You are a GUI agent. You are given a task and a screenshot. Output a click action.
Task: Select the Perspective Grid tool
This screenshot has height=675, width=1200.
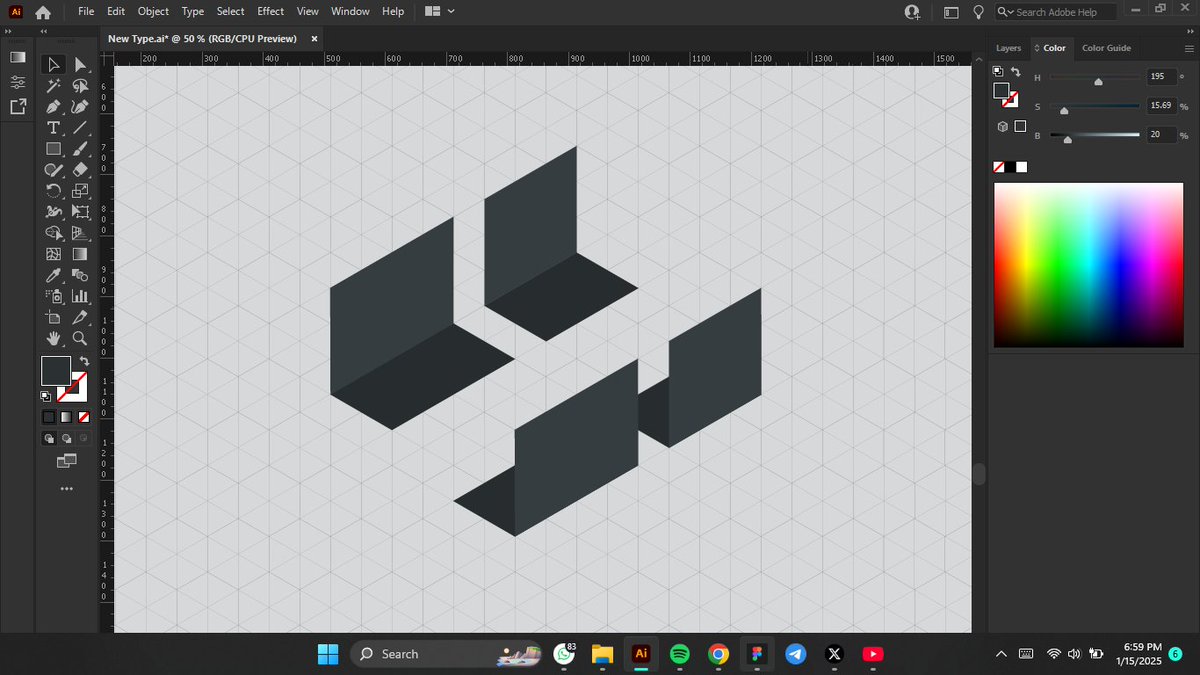point(80,233)
